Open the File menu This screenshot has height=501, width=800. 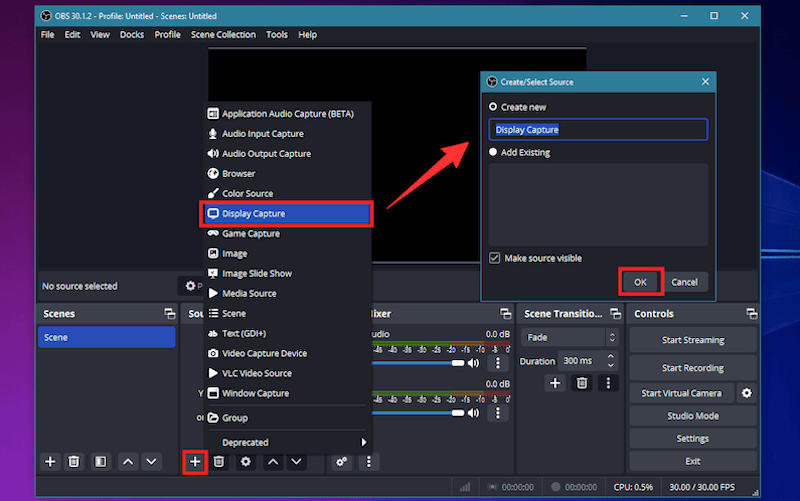point(47,35)
